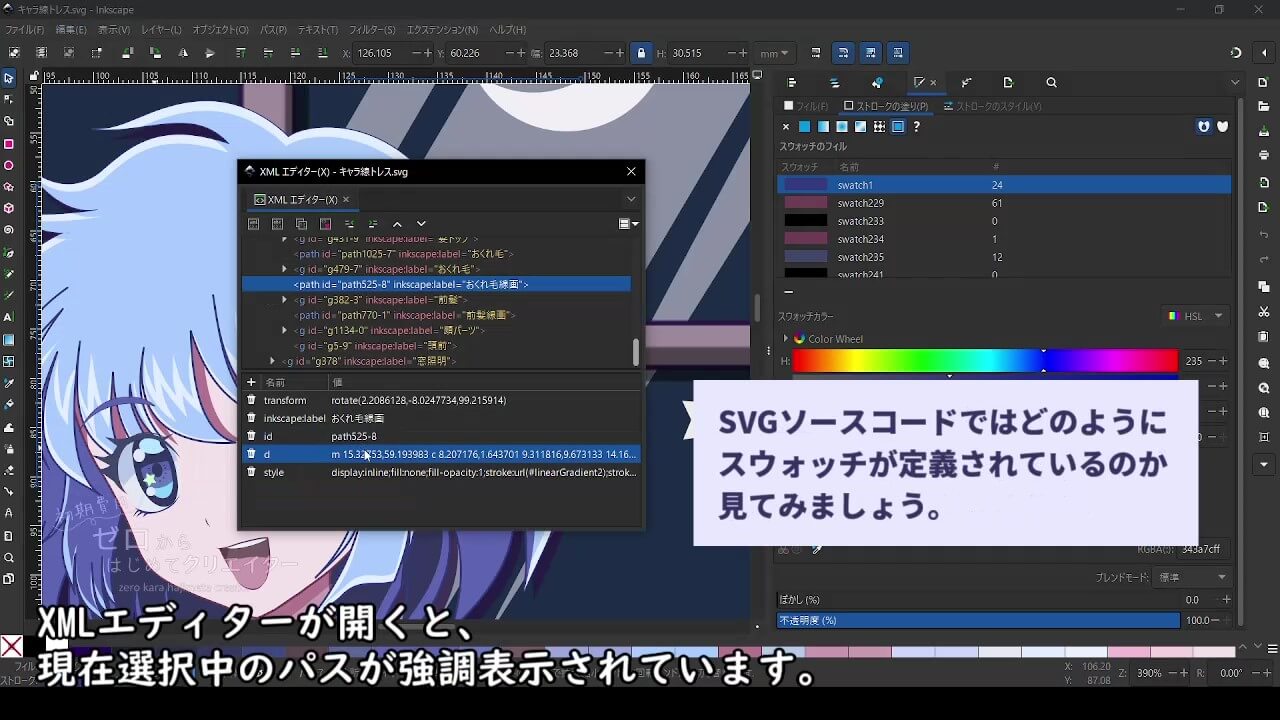The height and width of the screenshot is (720, 1280).
Task: Click the XML node tree vertical scrollbar
Action: pos(635,352)
